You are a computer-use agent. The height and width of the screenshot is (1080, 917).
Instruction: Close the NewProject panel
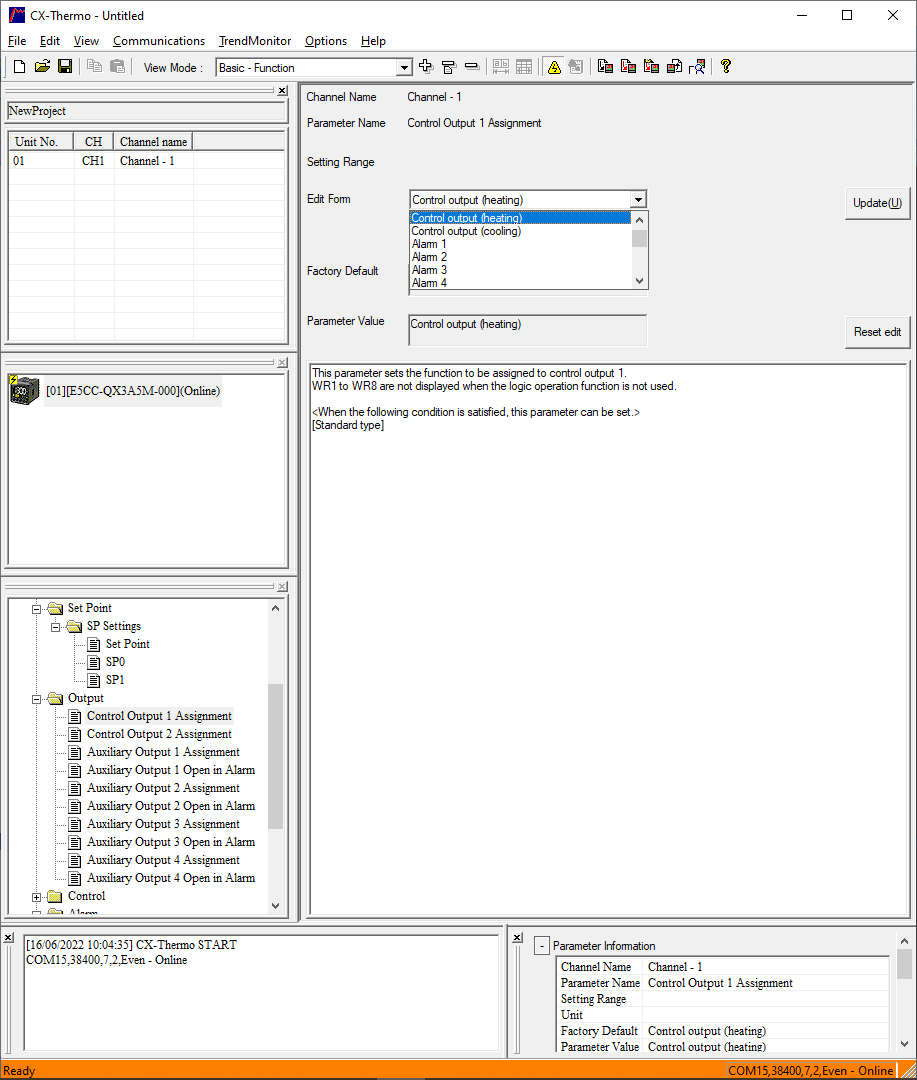[x=282, y=91]
